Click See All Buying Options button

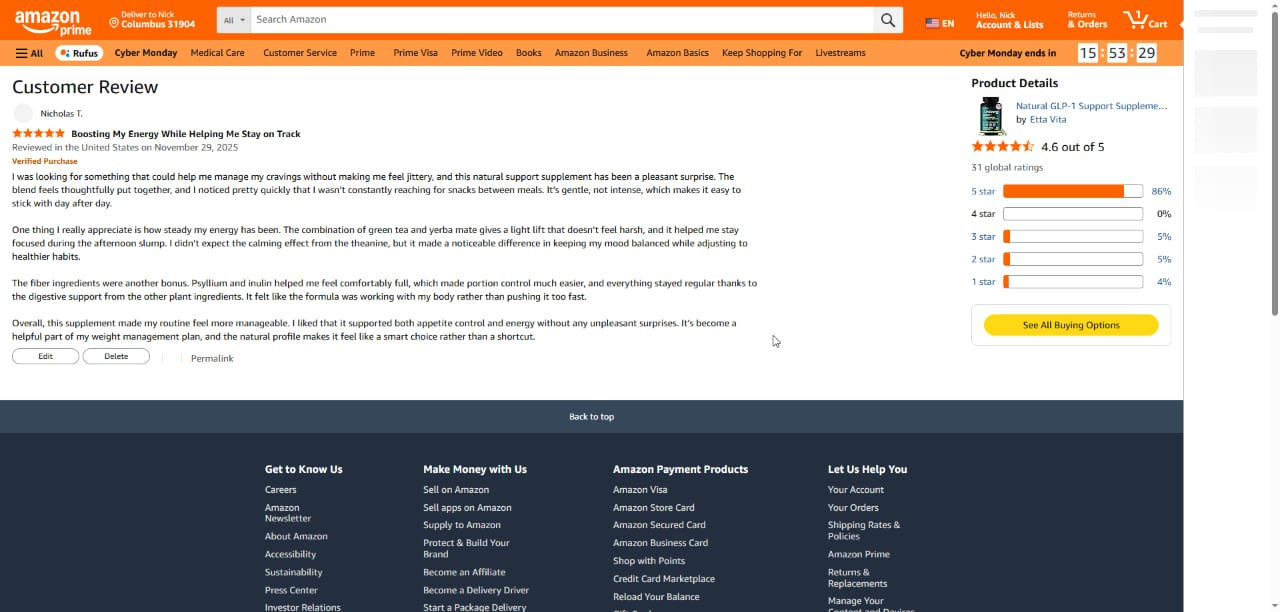pyautogui.click(x=1071, y=325)
